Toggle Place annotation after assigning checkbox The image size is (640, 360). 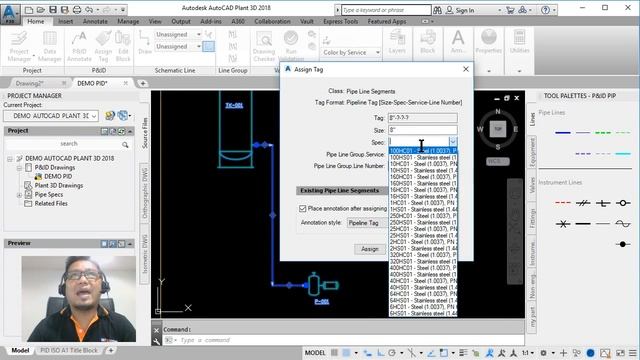pyautogui.click(x=302, y=209)
